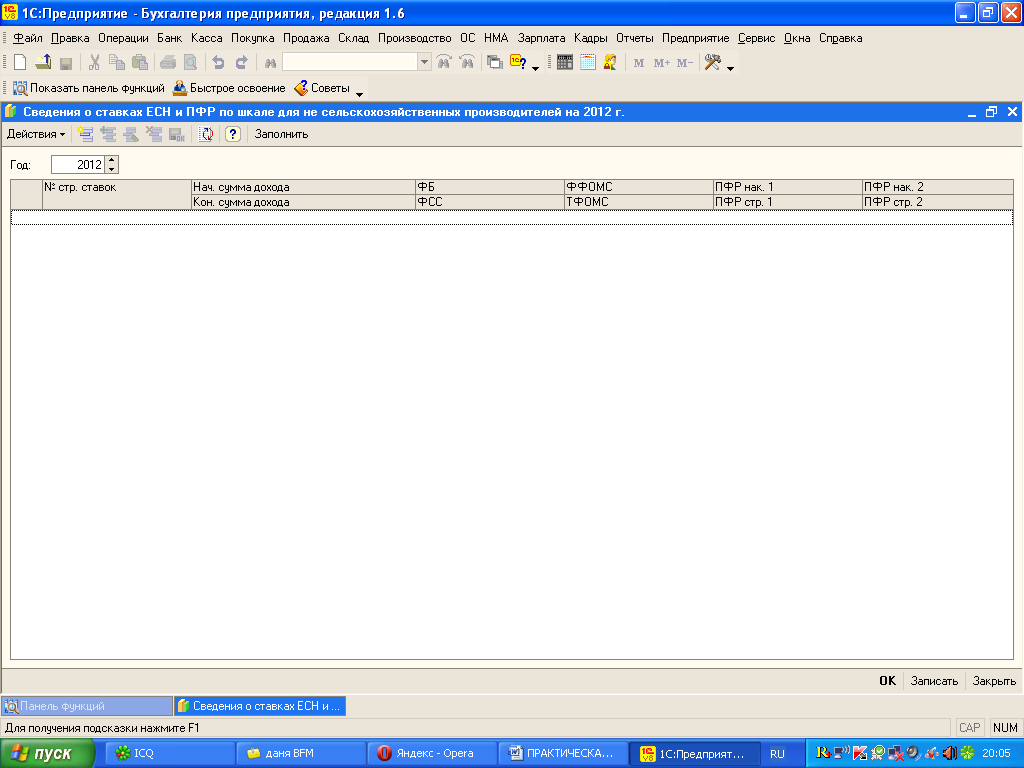Create a new document with the toolbar icon
The image size is (1024, 768).
20,63
